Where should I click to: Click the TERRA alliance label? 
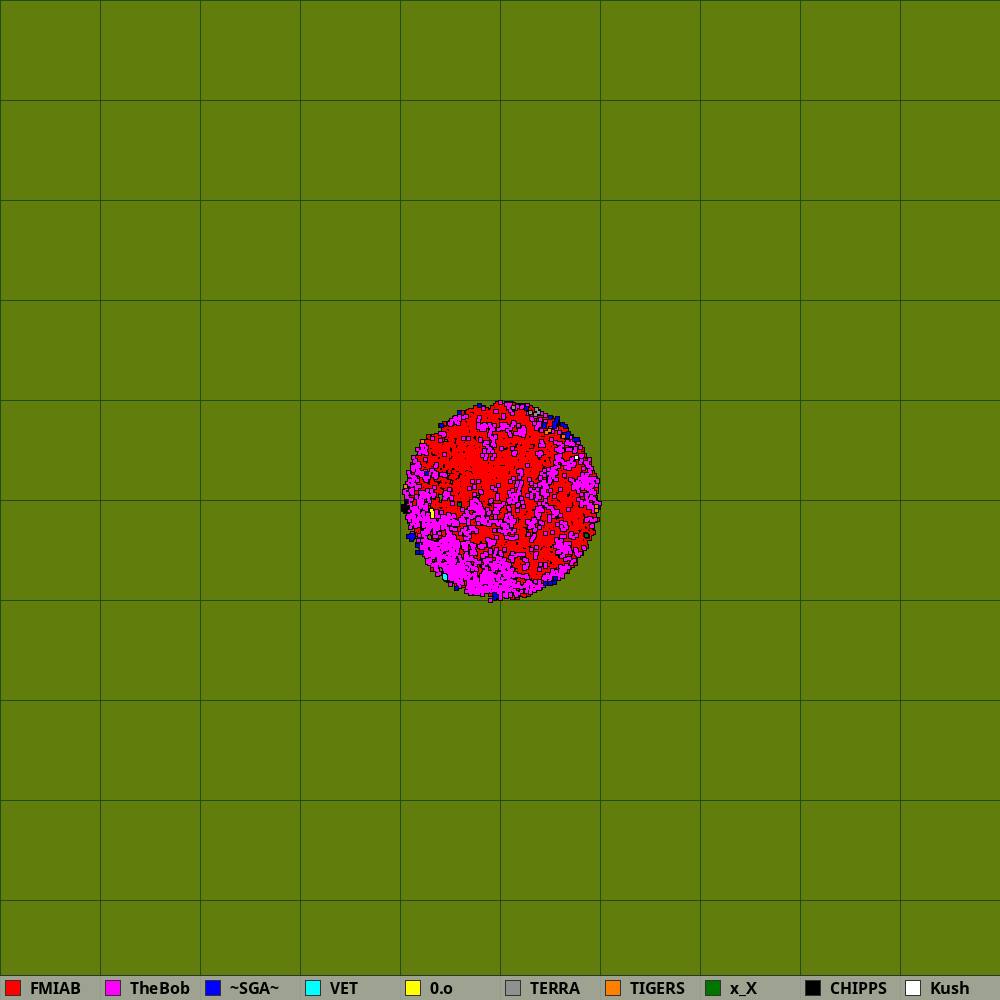pyautogui.click(x=554, y=988)
